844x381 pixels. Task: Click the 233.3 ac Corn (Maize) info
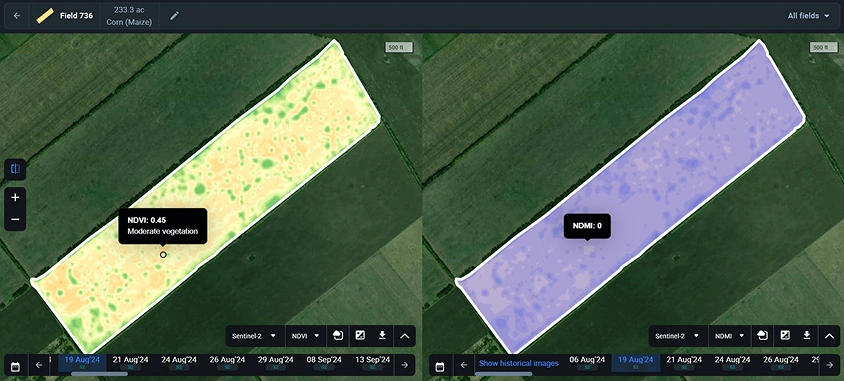pos(129,16)
